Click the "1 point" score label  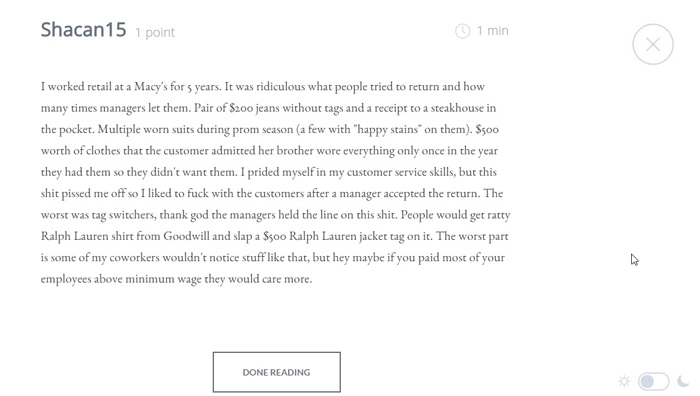155,32
